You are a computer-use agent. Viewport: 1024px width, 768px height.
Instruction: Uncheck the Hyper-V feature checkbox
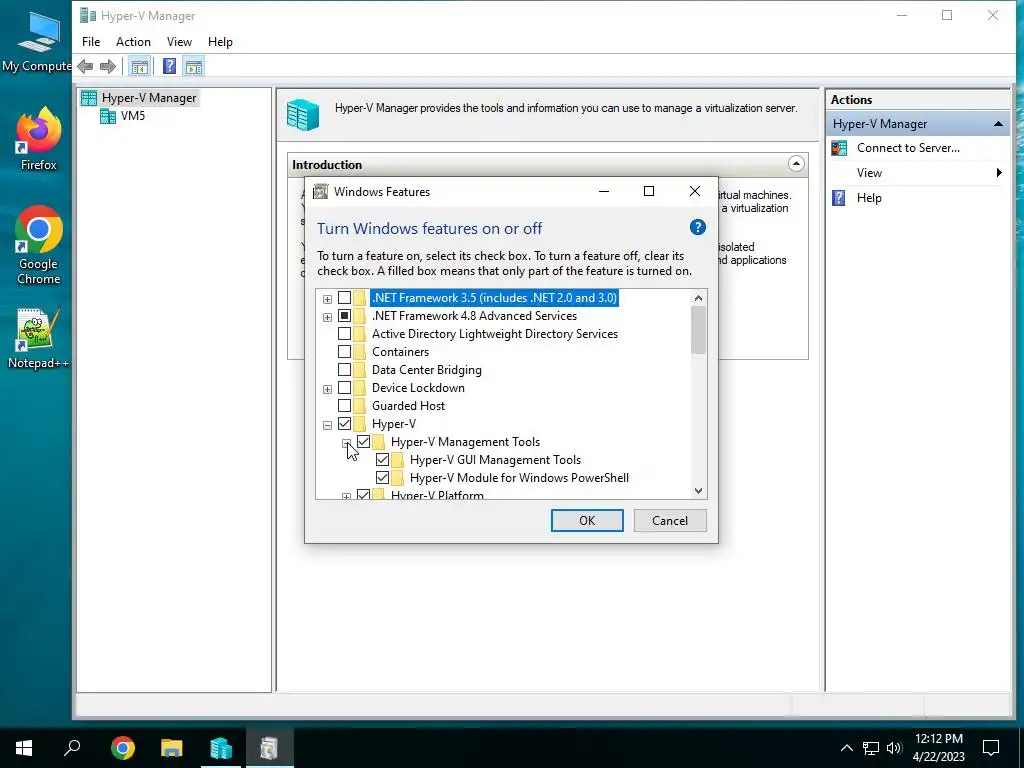(x=344, y=424)
